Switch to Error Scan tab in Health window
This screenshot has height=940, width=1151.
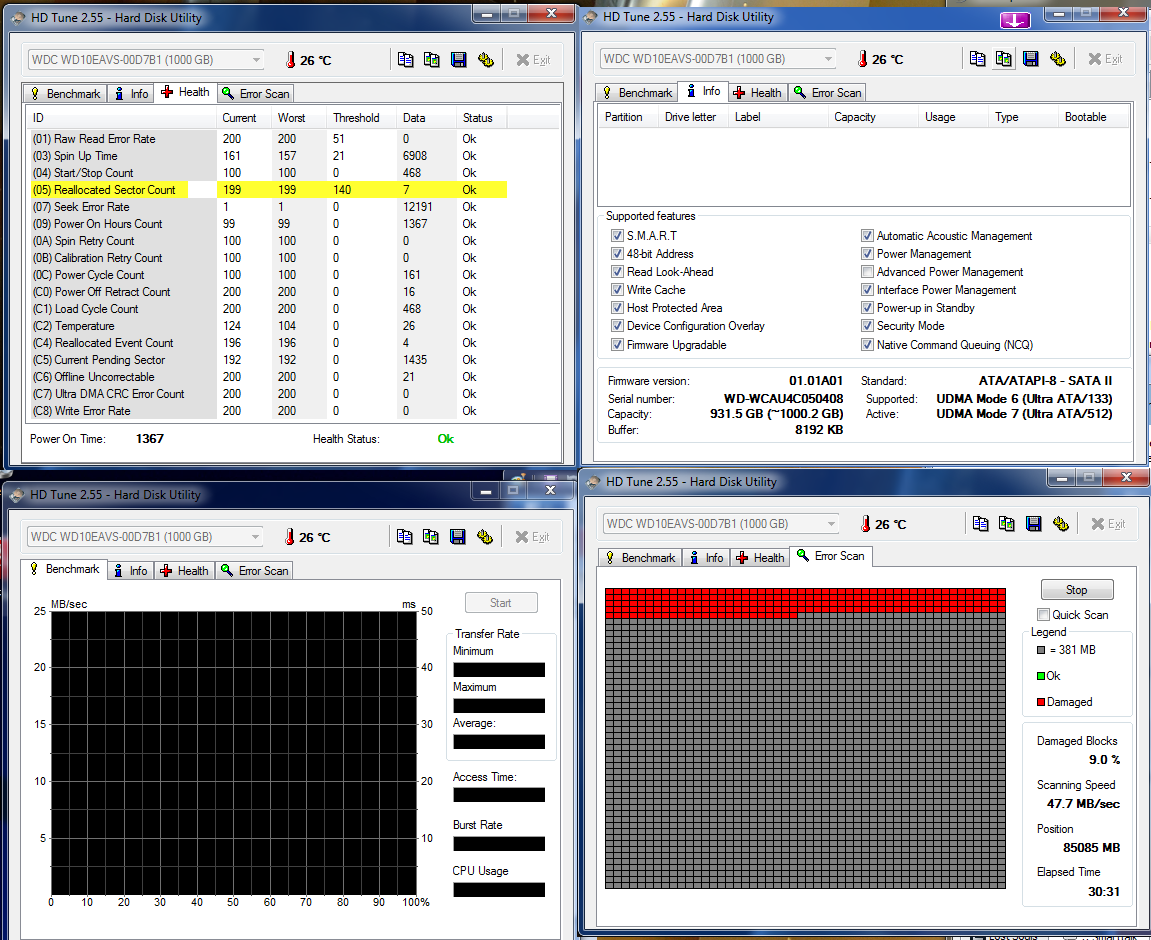(x=255, y=93)
